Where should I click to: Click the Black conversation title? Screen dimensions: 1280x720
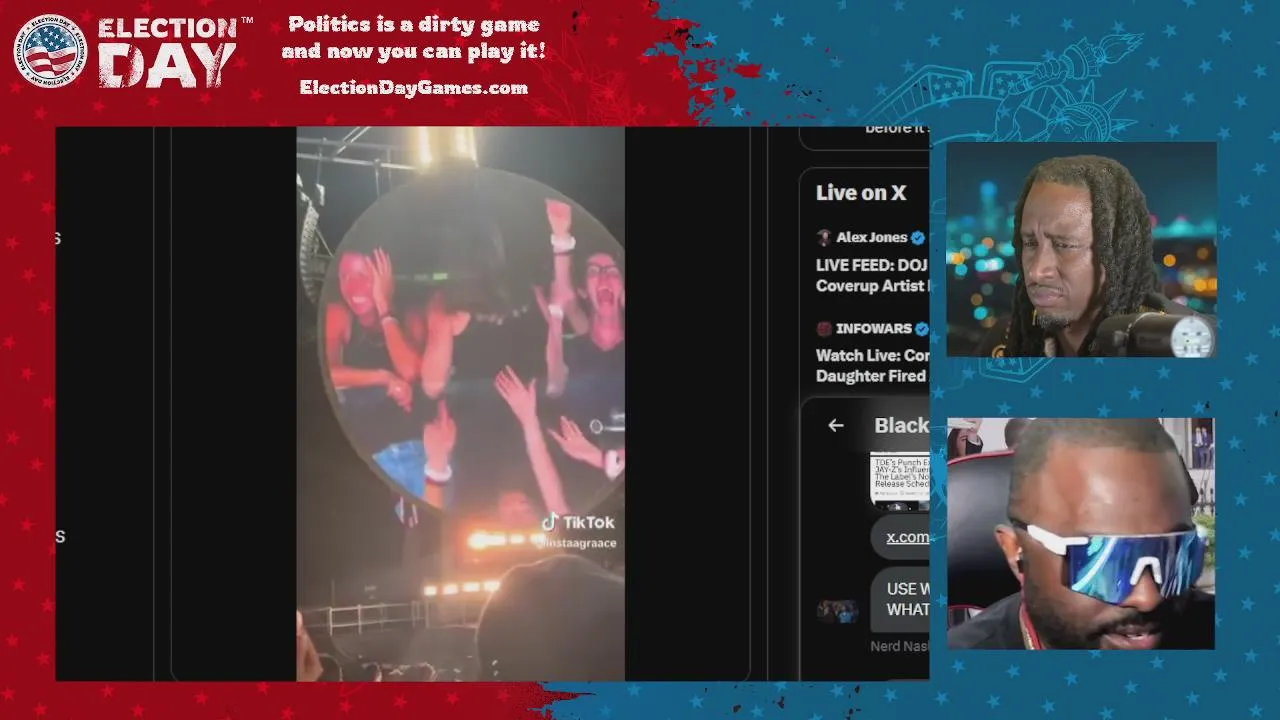[x=902, y=425]
